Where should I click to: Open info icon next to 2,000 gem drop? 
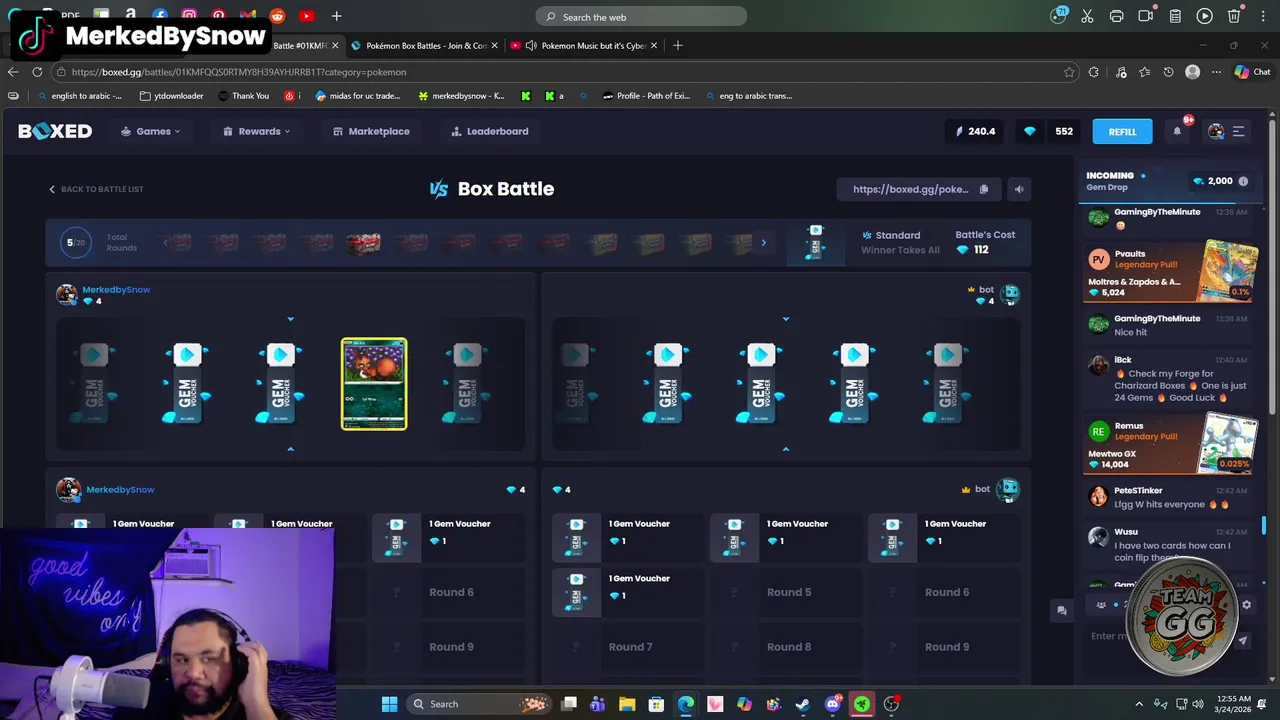[x=1243, y=181]
